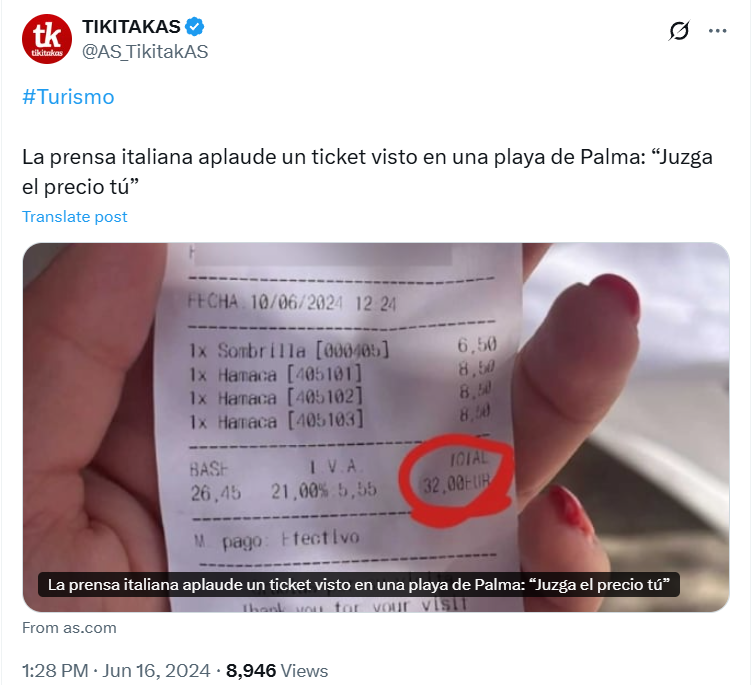Click the #Turismo hashtag

pyautogui.click(x=68, y=97)
